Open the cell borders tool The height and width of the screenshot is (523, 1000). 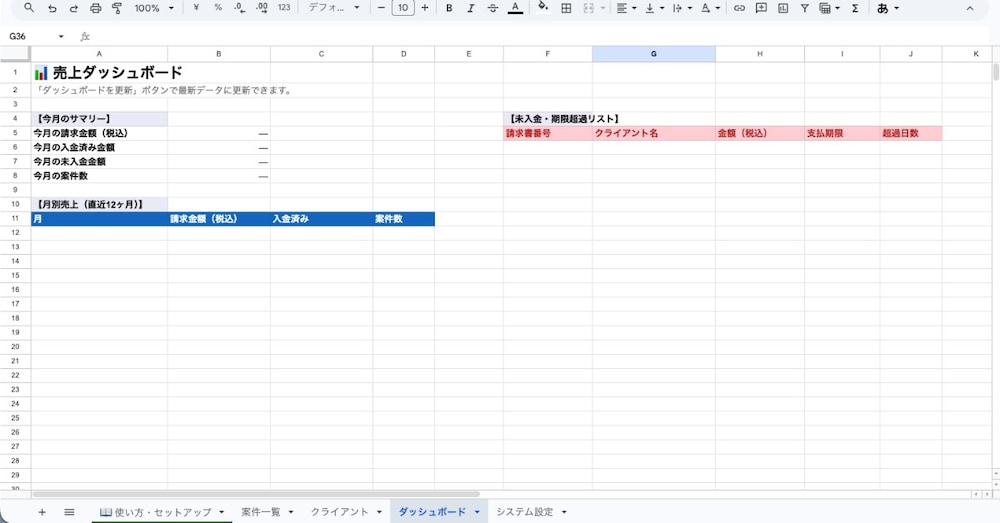pyautogui.click(x=566, y=8)
